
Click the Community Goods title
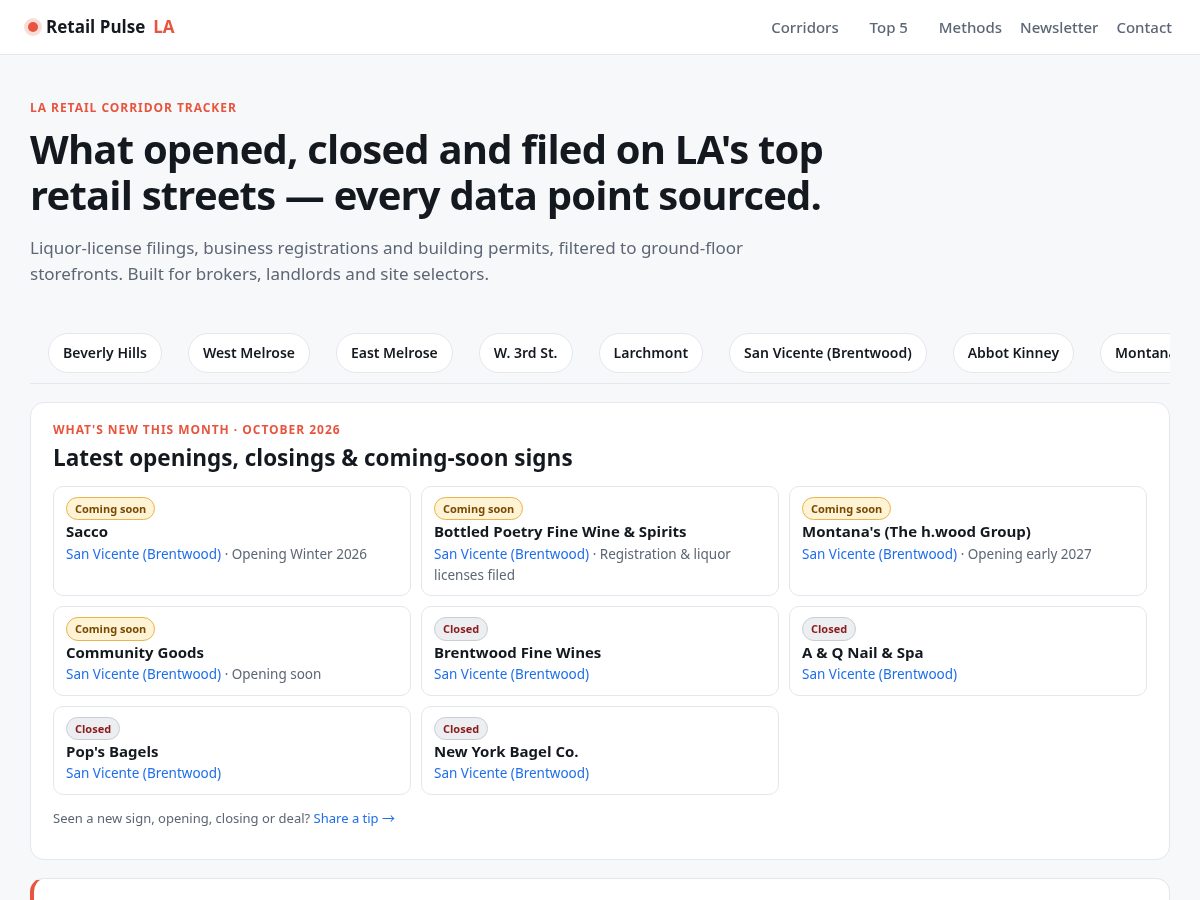click(x=135, y=653)
